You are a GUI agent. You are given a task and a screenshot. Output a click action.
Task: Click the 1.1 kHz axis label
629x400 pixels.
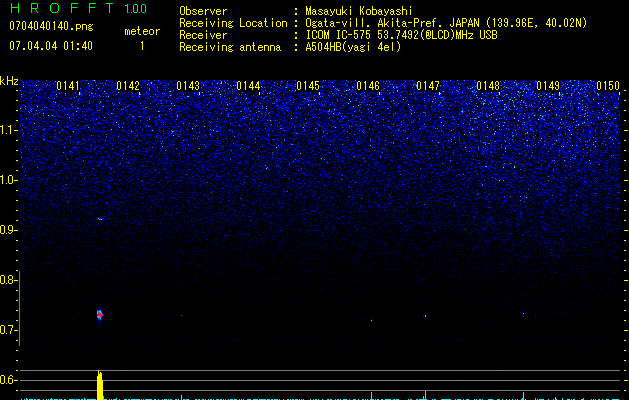point(8,130)
